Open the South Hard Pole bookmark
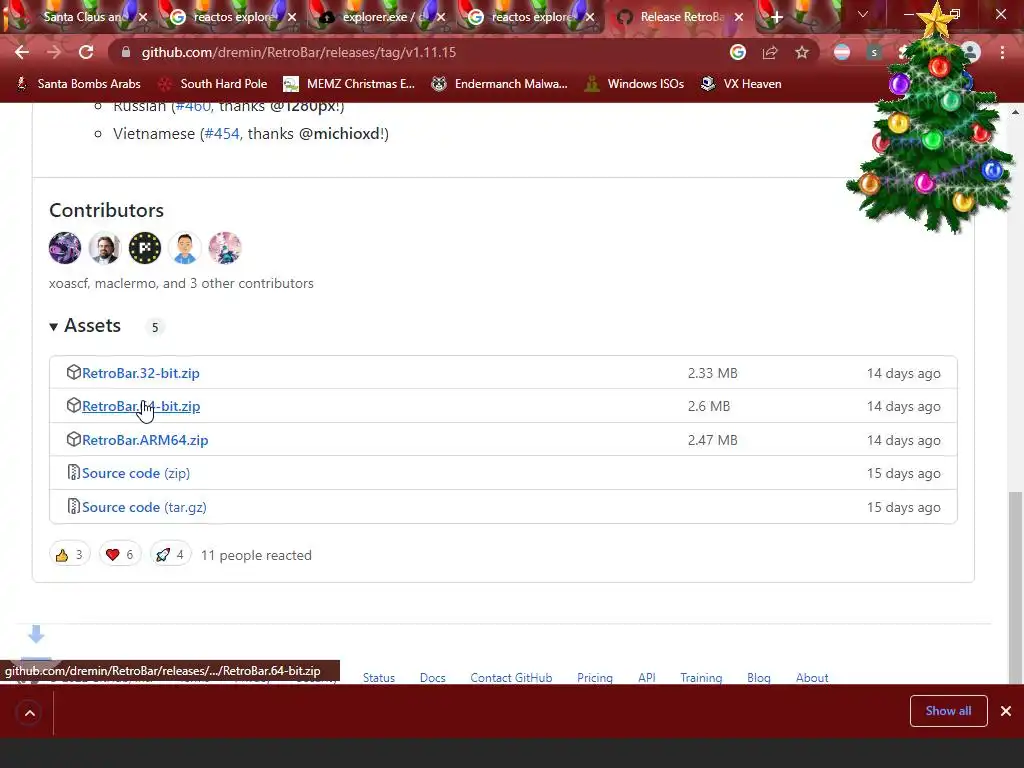This screenshot has height=768, width=1024. pyautogui.click(x=214, y=84)
